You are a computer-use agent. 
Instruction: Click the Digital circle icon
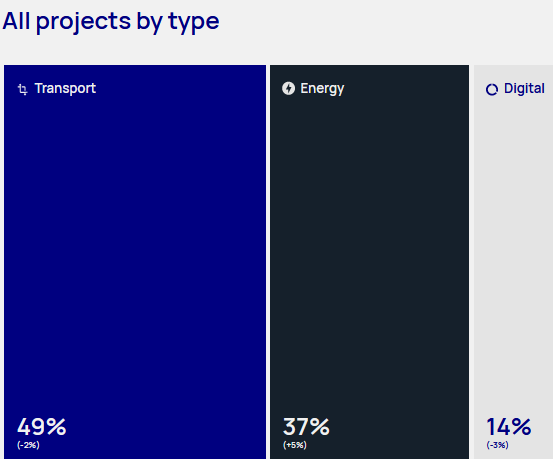pos(492,89)
